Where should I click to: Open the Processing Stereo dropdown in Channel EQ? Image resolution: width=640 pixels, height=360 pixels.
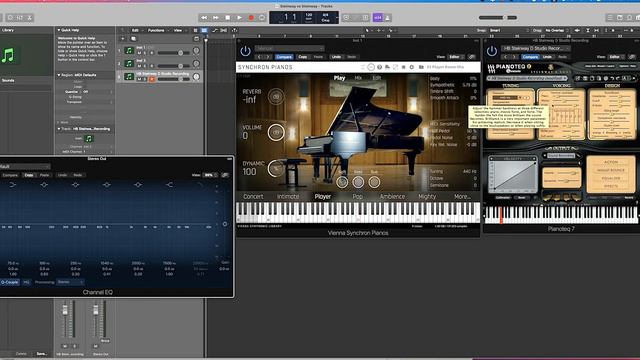coord(70,282)
